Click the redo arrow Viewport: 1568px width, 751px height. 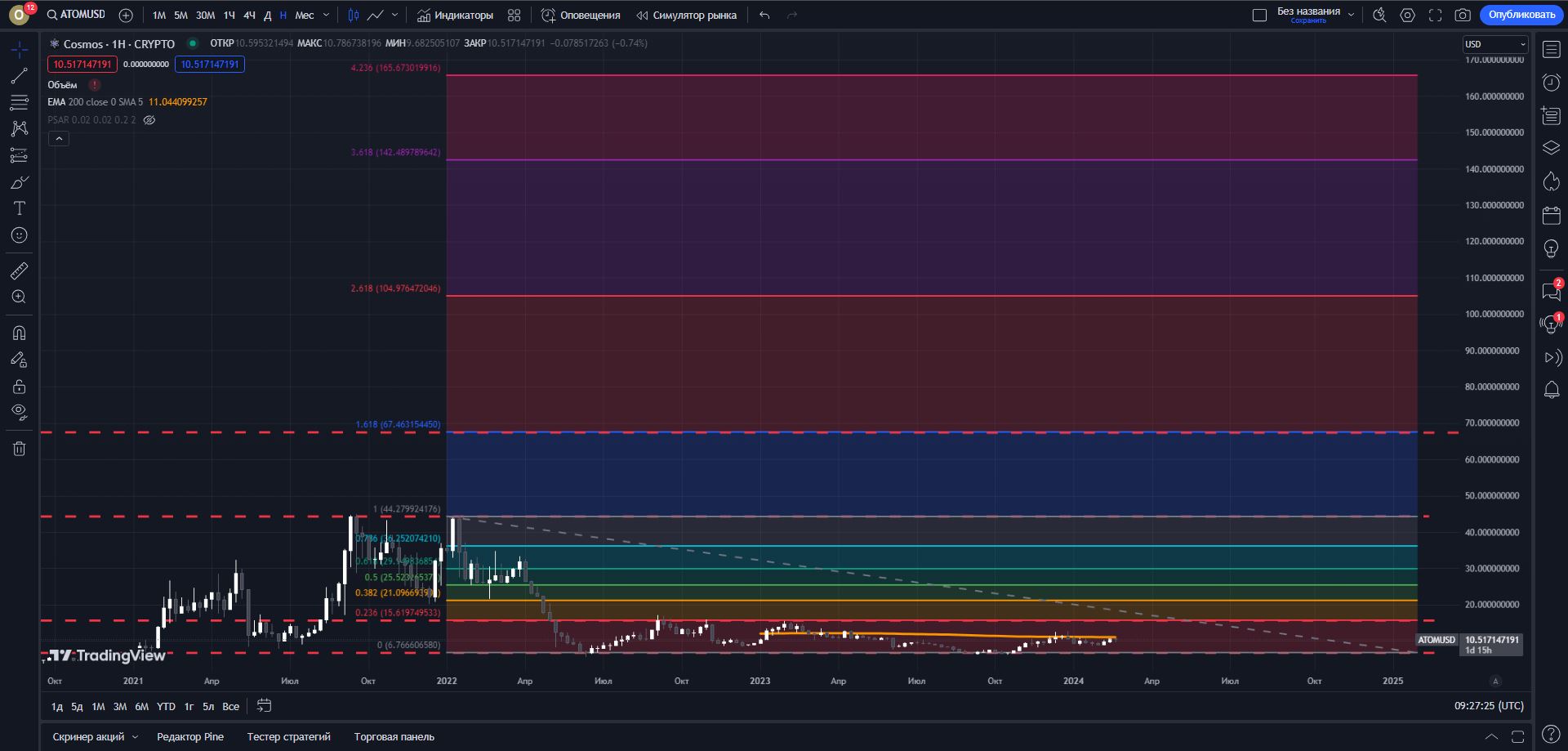click(791, 15)
